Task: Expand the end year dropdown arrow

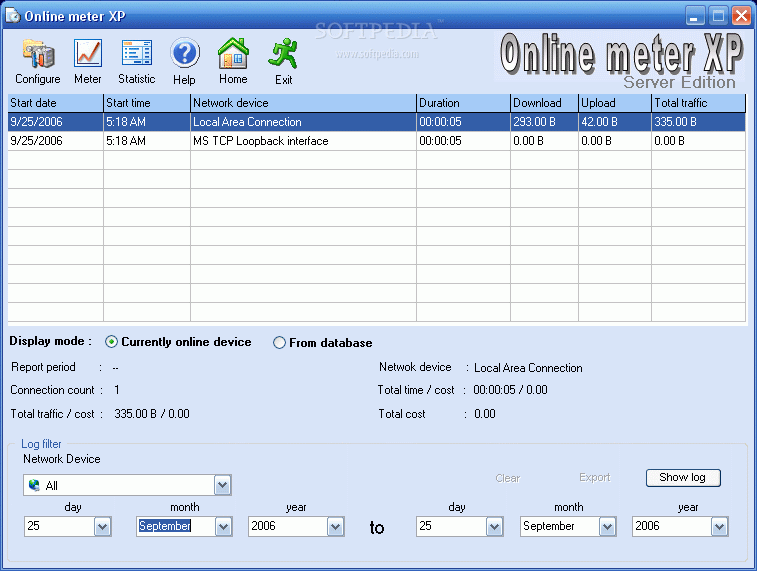Action: point(719,526)
